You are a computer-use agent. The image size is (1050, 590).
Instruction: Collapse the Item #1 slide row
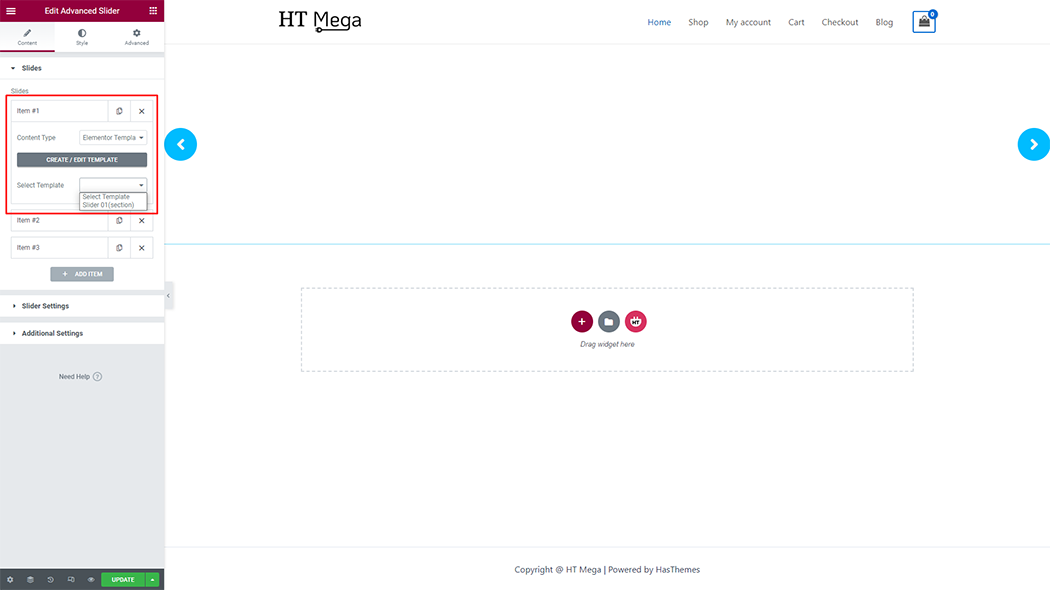pos(59,111)
